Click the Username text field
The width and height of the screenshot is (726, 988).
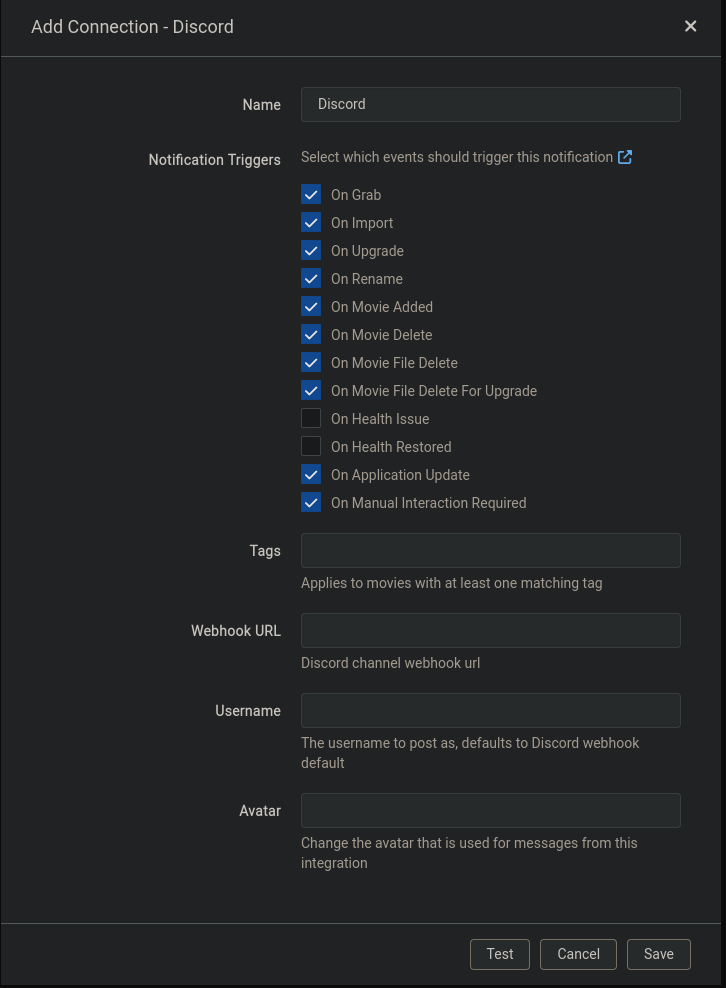490,710
